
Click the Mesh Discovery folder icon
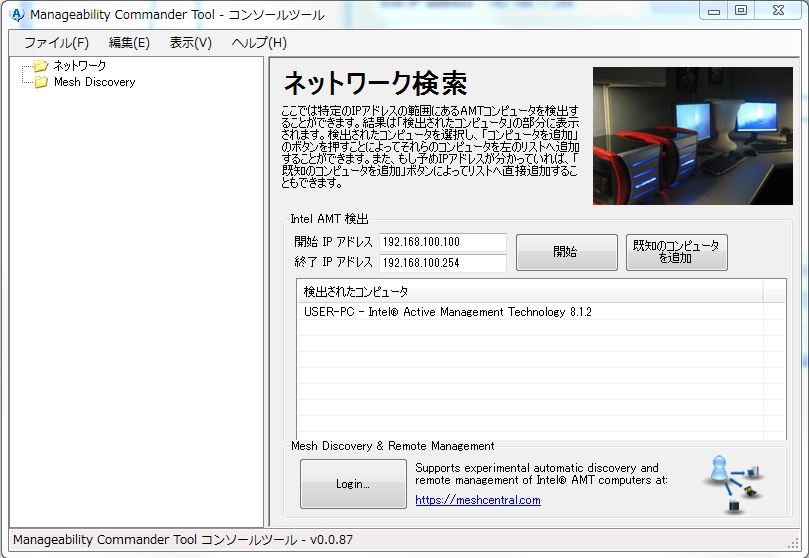point(41,82)
